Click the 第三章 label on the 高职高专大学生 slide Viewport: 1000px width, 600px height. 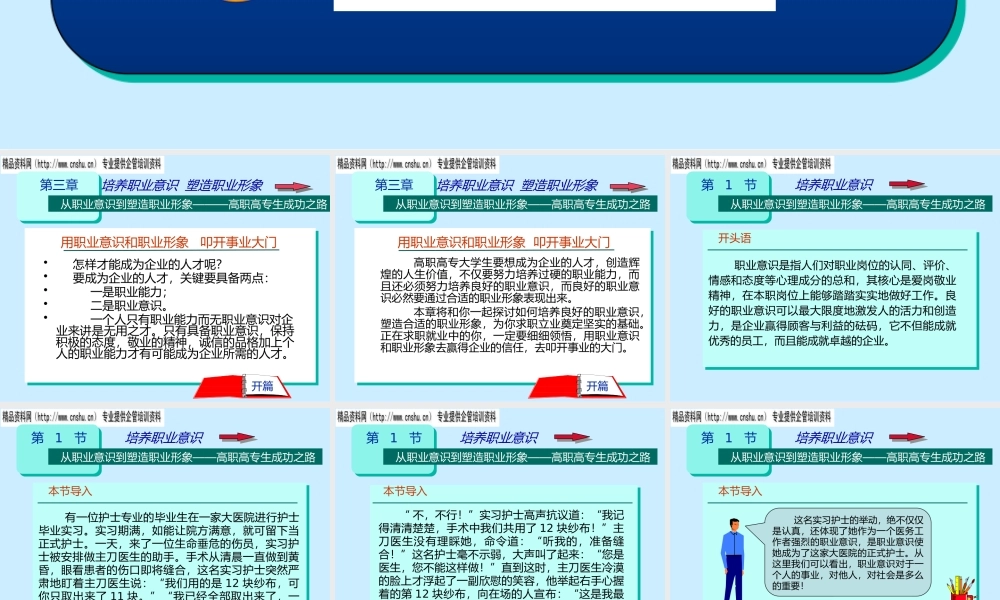pos(393,185)
